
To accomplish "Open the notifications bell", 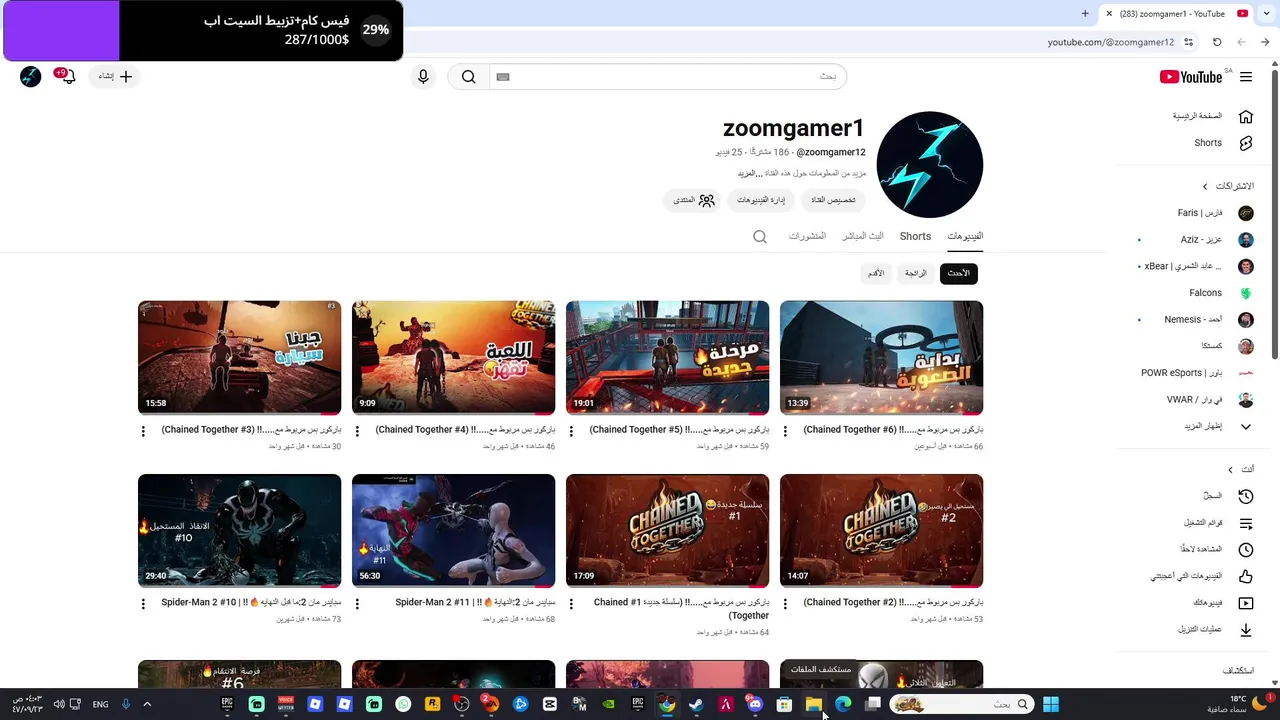I will click(x=67, y=77).
